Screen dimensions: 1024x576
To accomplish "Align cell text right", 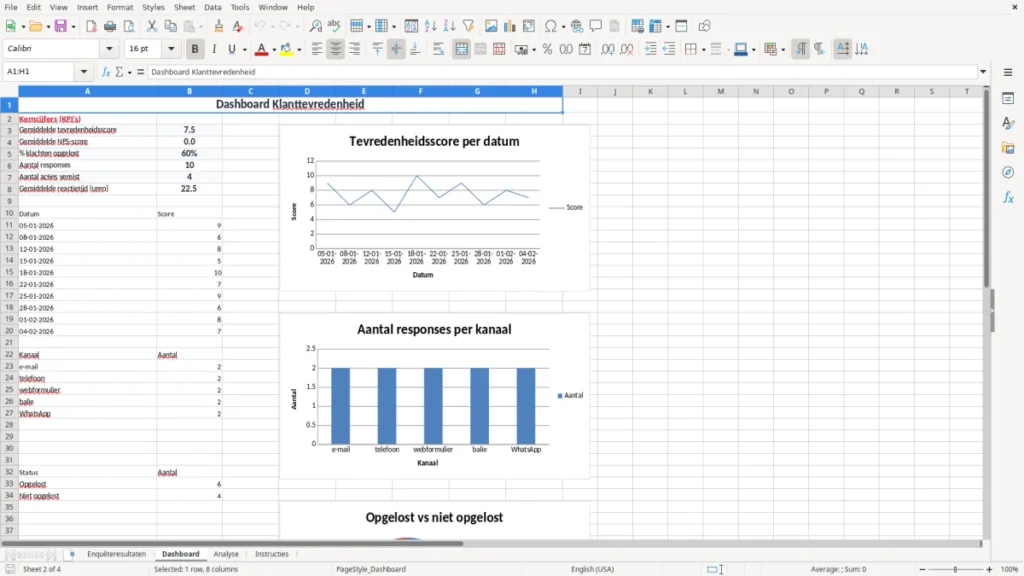I will point(355,49).
